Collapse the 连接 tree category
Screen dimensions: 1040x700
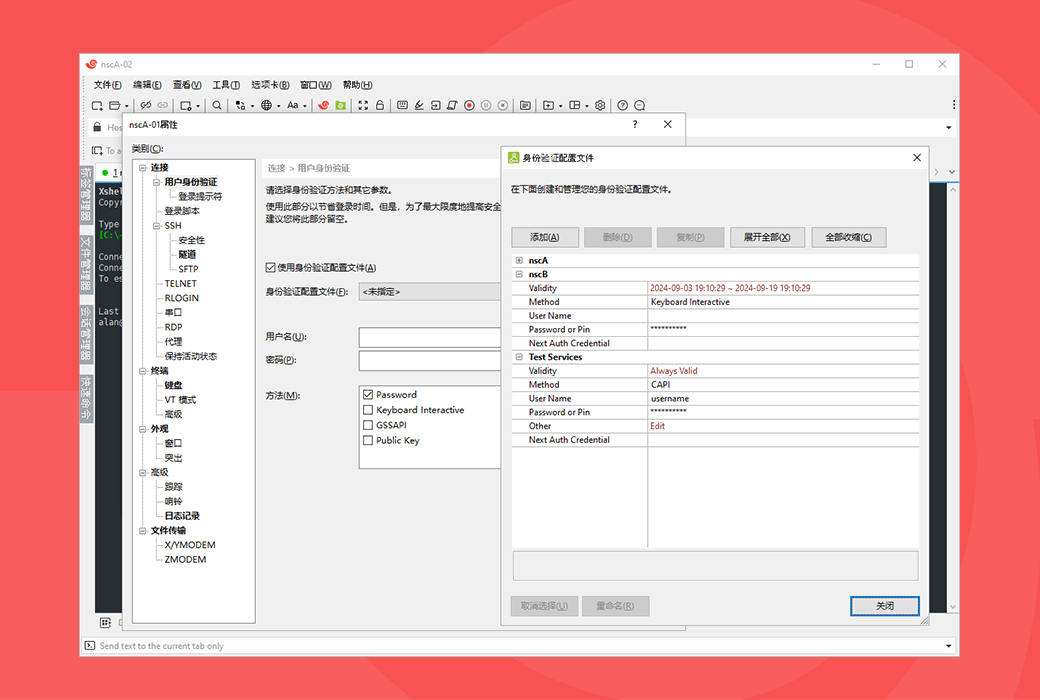pos(143,168)
